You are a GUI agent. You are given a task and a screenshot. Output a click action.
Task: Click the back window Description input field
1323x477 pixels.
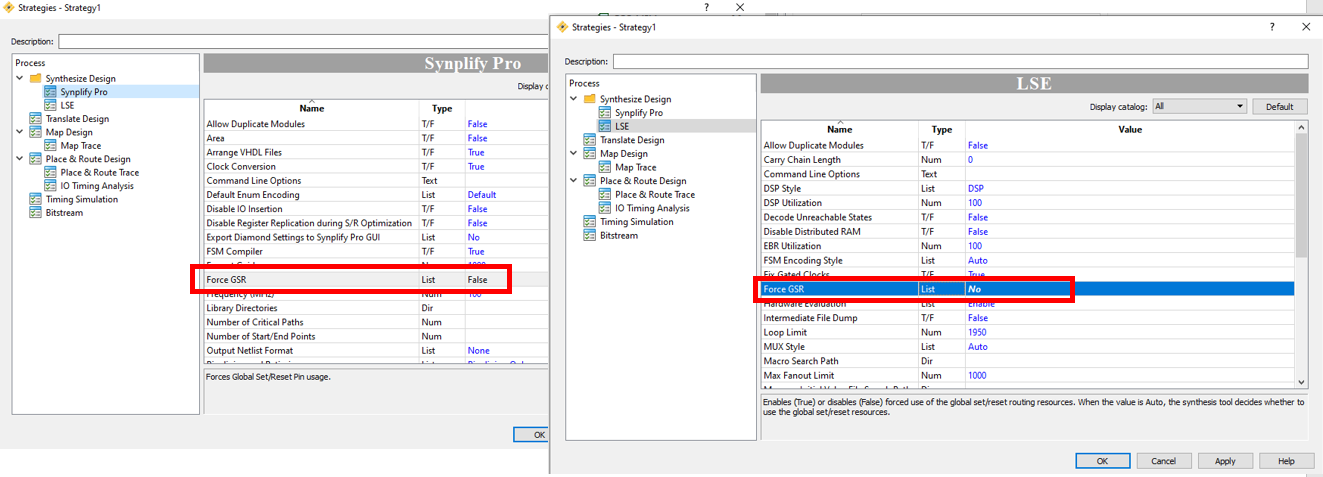[x=303, y=41]
